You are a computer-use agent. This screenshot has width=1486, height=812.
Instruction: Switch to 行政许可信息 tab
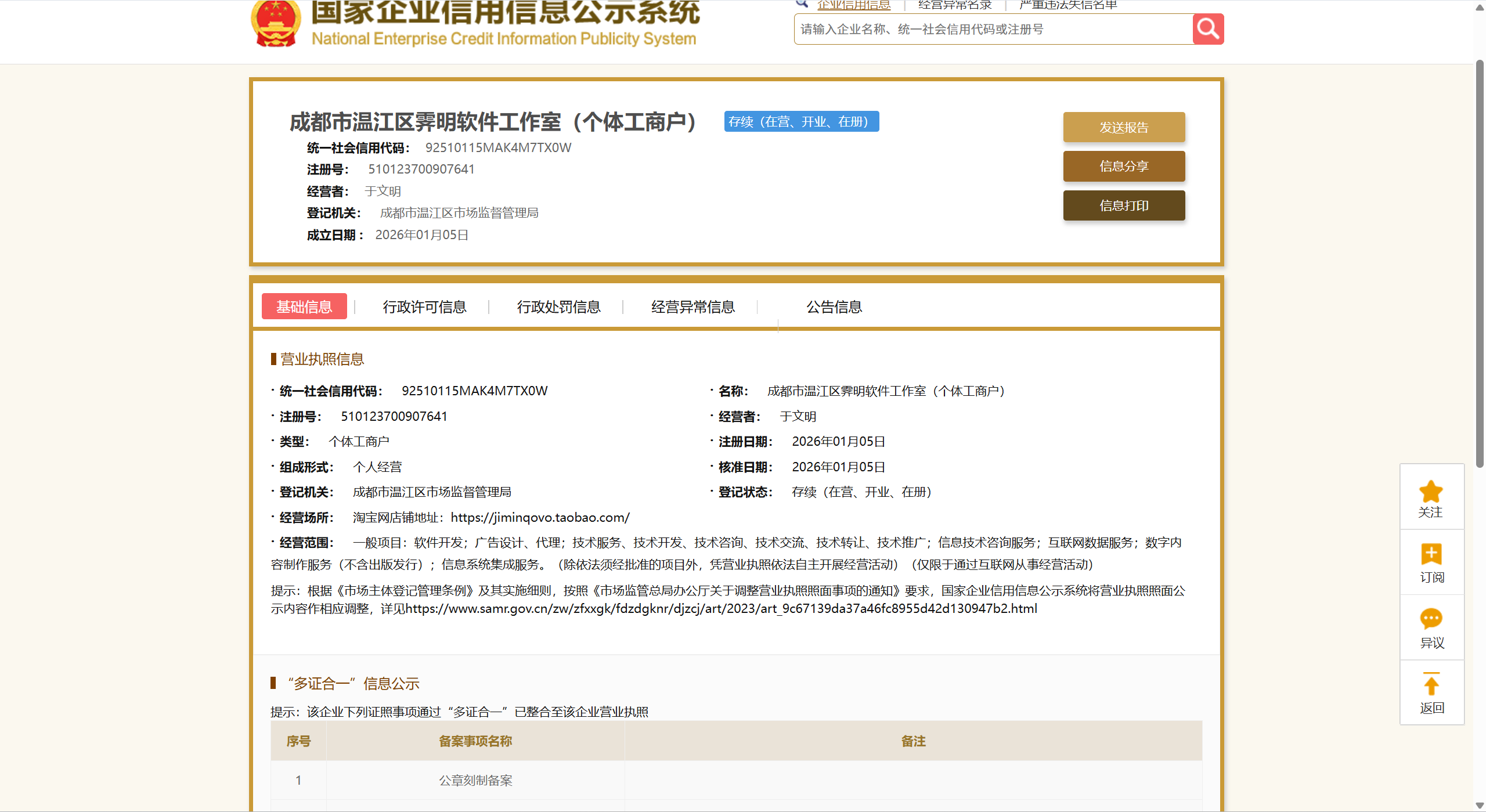point(424,306)
